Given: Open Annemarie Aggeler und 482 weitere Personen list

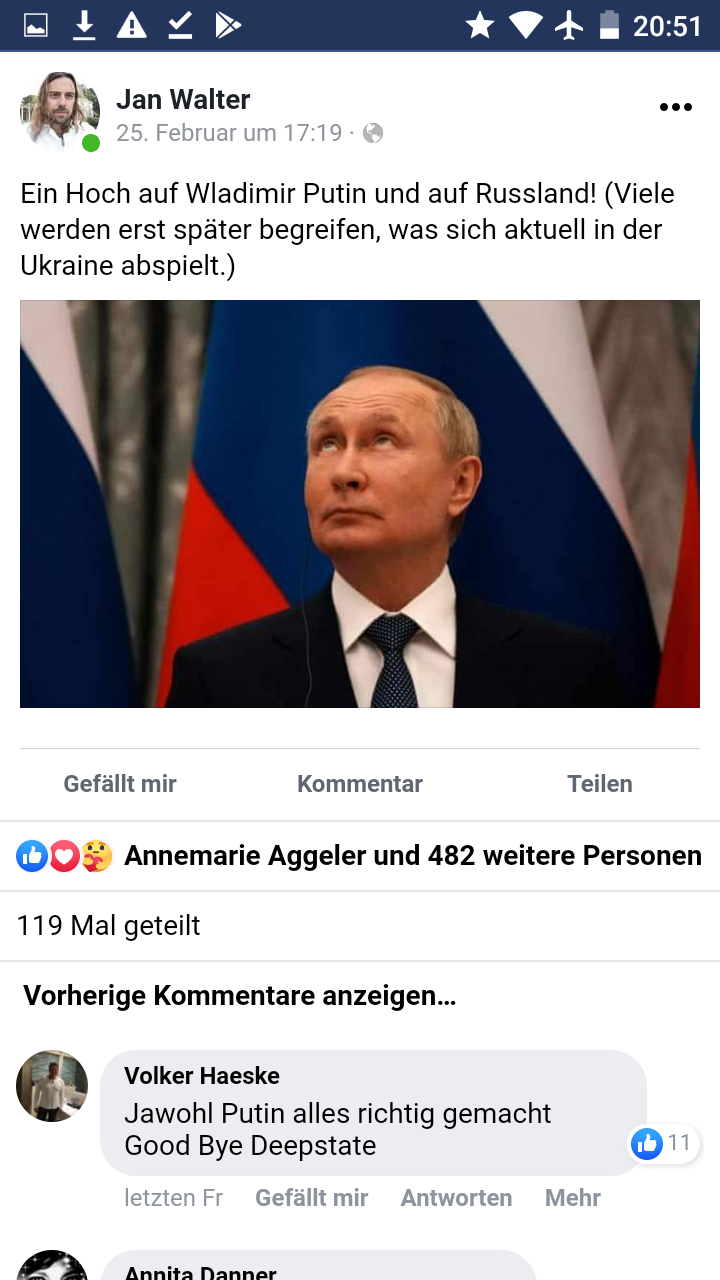Looking at the screenshot, I should click(x=413, y=856).
